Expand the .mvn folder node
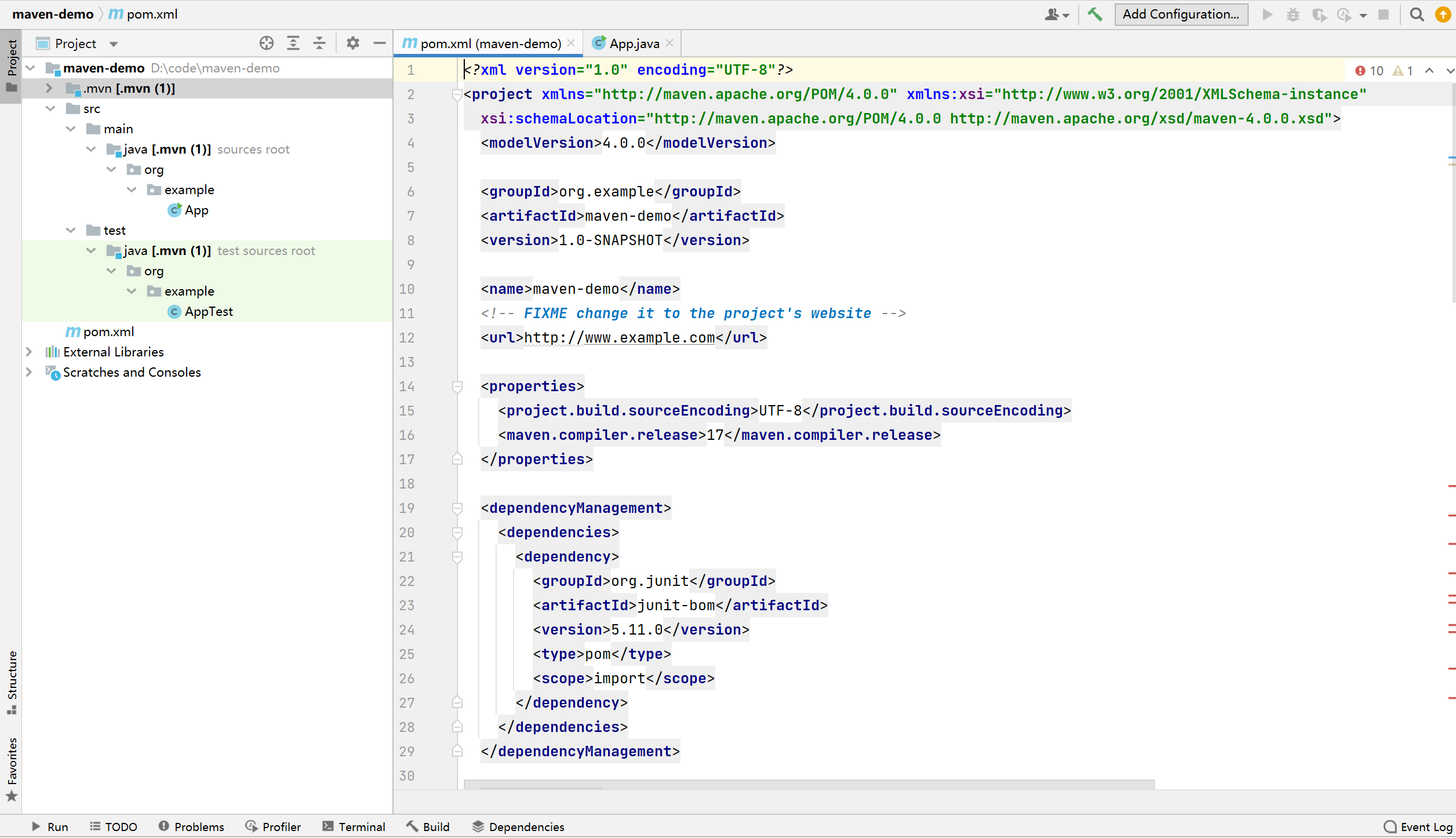The height and width of the screenshot is (838, 1456). pyautogui.click(x=49, y=88)
